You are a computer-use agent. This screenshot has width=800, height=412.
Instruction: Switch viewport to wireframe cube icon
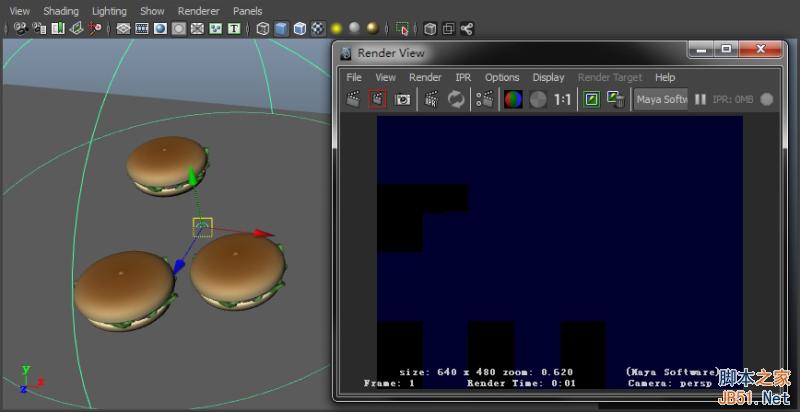pos(262,29)
